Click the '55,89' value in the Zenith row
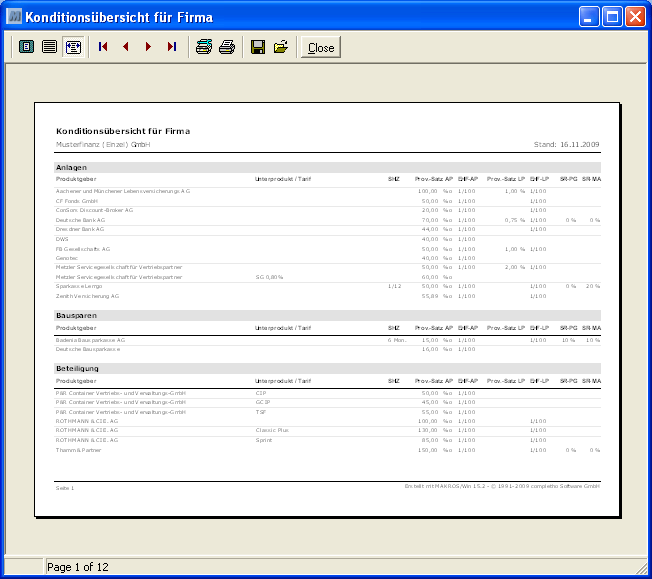This screenshot has height=579, width=652. [x=430, y=296]
